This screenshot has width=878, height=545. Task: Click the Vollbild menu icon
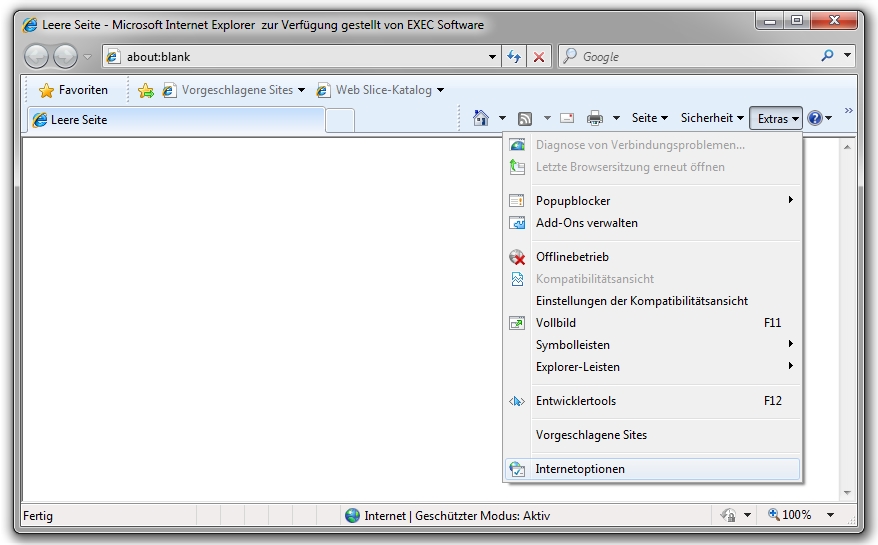[517, 323]
